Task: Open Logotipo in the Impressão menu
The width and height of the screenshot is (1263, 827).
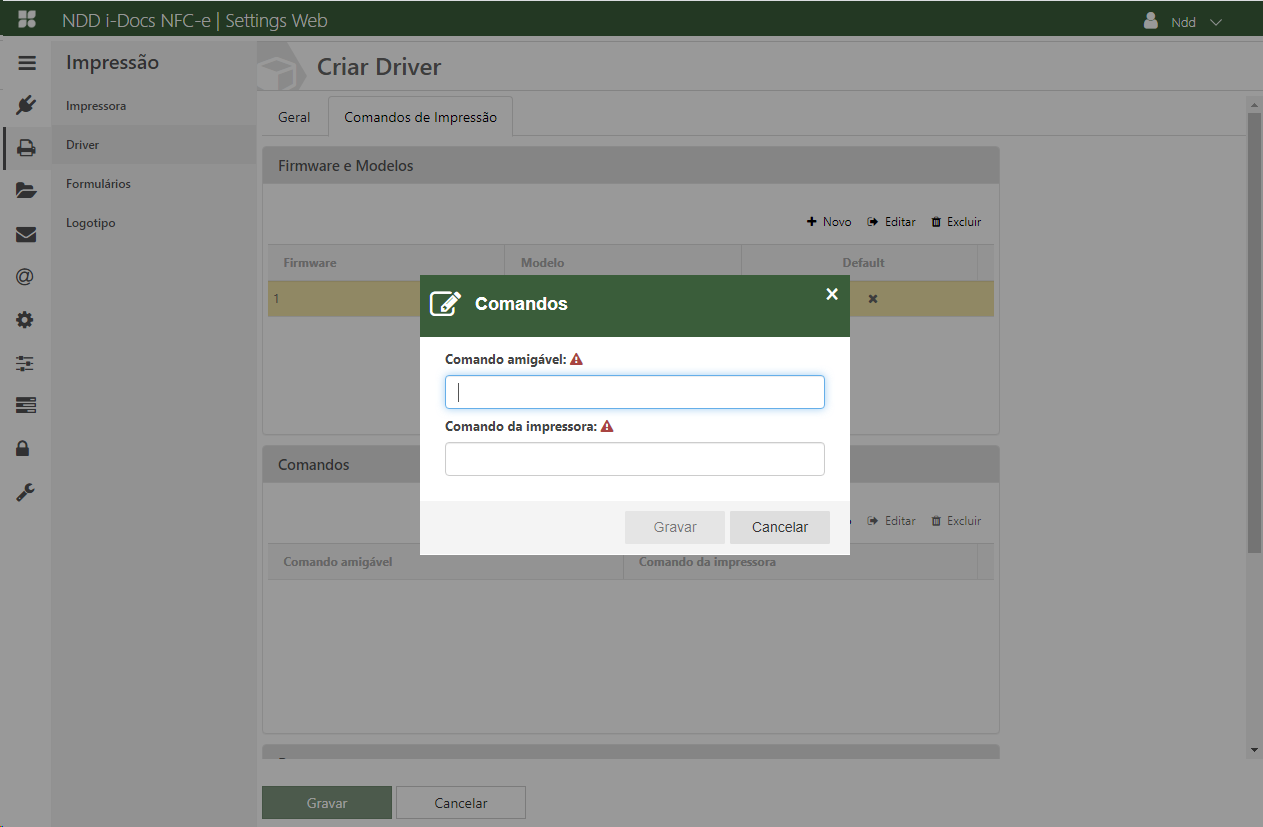Action: pyautogui.click(x=90, y=223)
